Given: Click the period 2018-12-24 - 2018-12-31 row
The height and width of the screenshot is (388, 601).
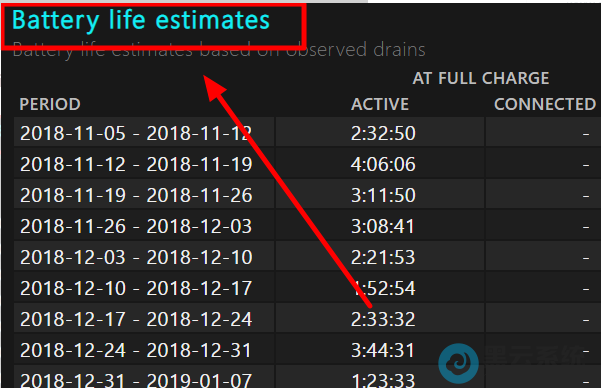Looking at the screenshot, I should [x=307, y=350].
